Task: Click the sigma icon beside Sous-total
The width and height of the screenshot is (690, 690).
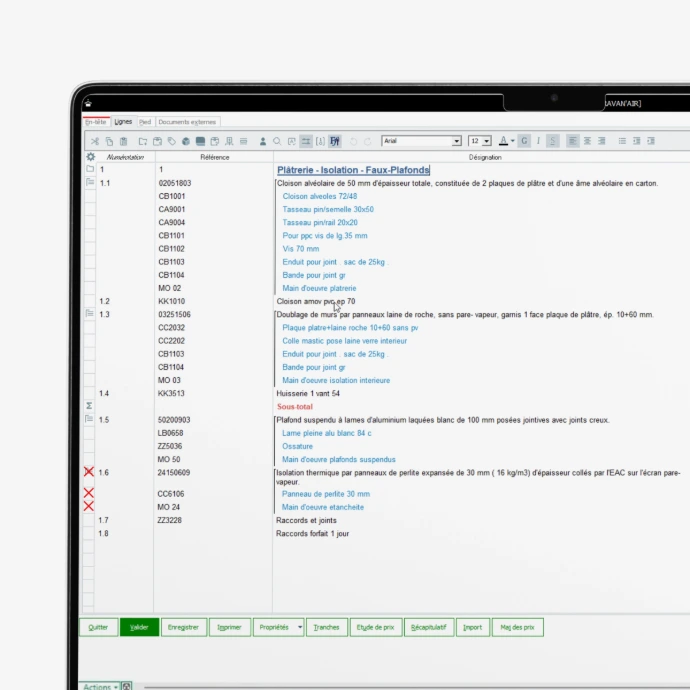Action: pyautogui.click(x=89, y=406)
